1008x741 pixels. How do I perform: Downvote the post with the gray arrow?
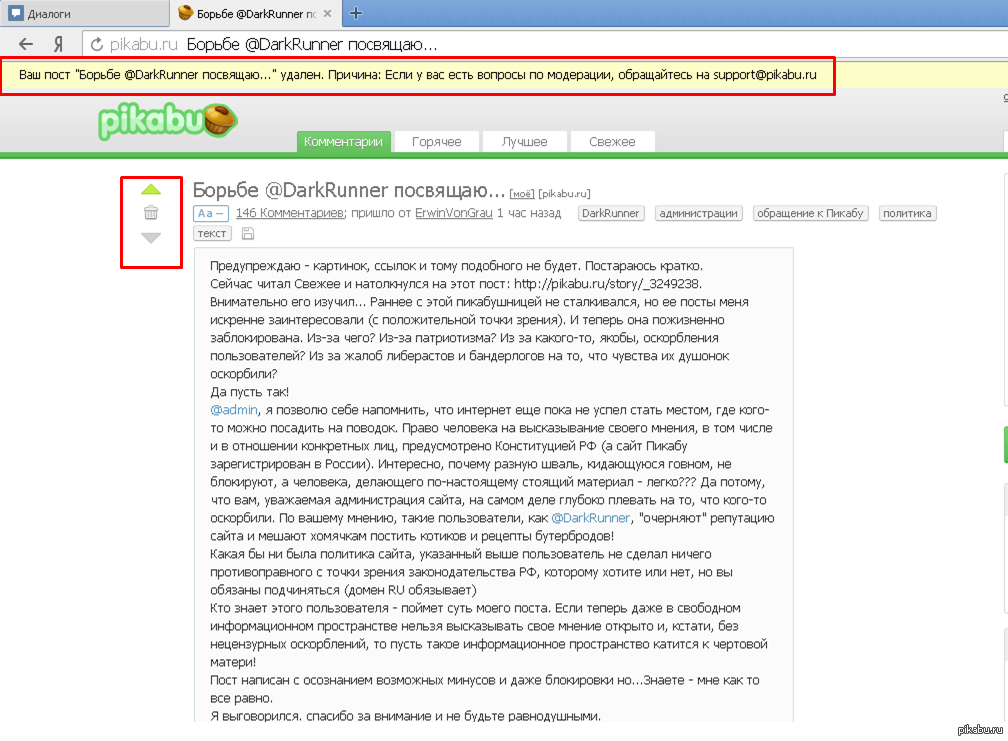pyautogui.click(x=150, y=238)
